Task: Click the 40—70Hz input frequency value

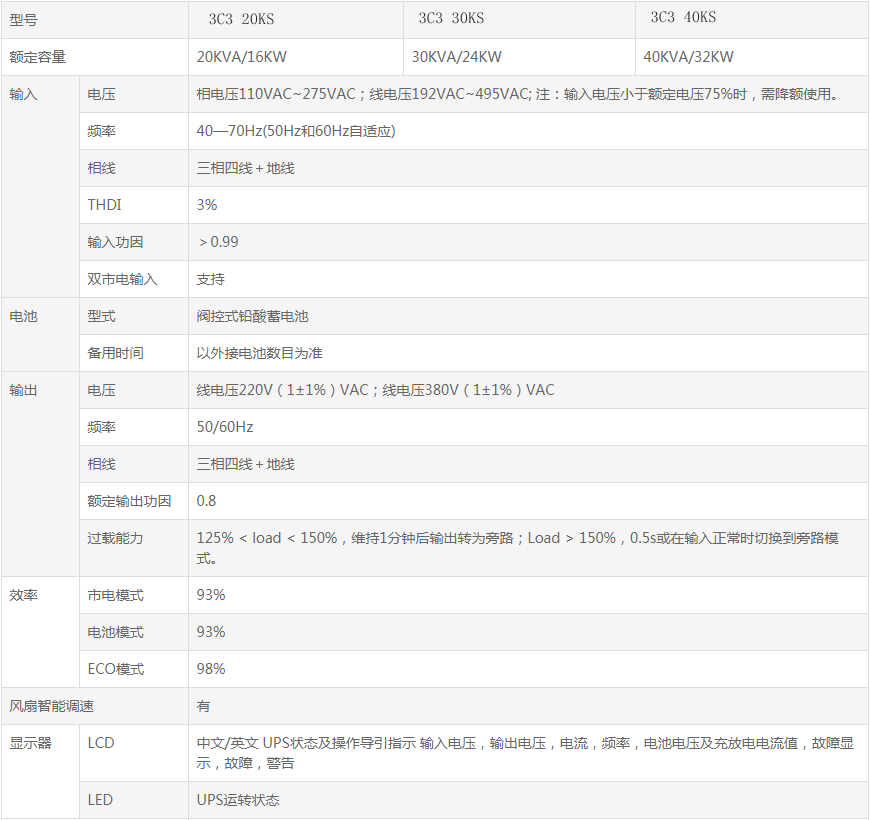Action: click(x=296, y=131)
